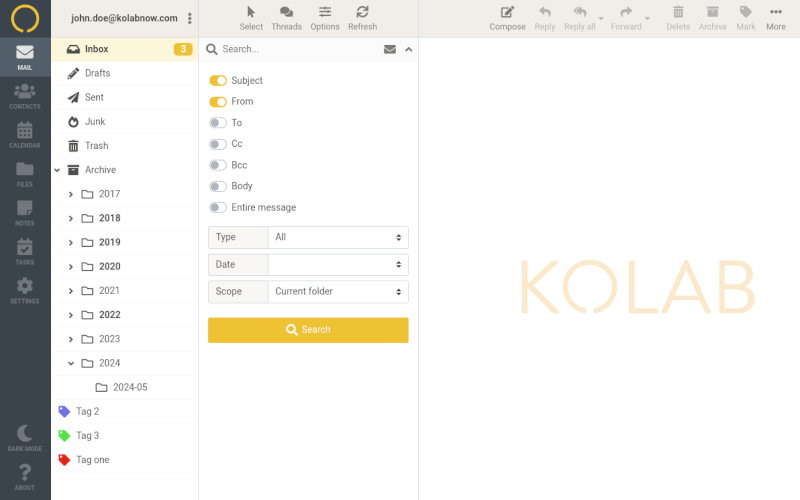Open the Date dropdown
The width and height of the screenshot is (800, 500).
(338, 264)
